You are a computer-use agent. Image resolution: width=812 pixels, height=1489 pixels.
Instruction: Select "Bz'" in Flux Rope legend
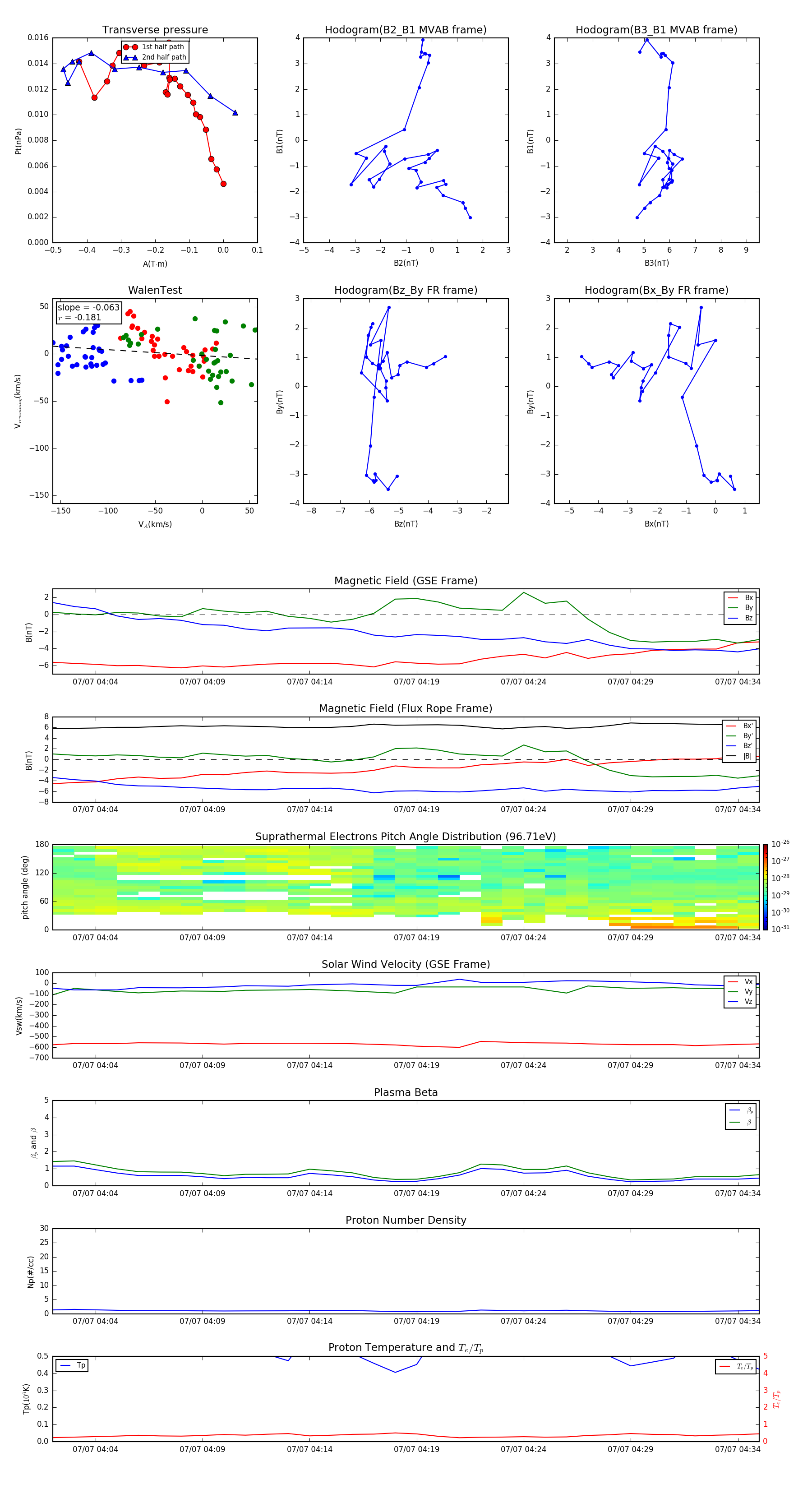(x=740, y=746)
